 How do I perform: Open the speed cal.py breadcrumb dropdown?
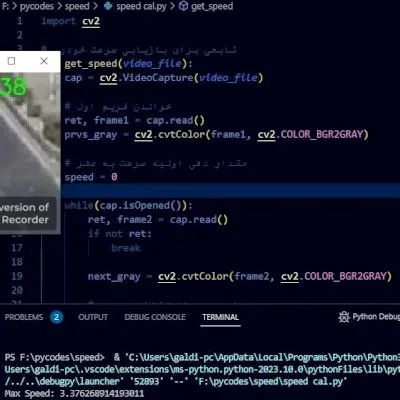[141, 6]
